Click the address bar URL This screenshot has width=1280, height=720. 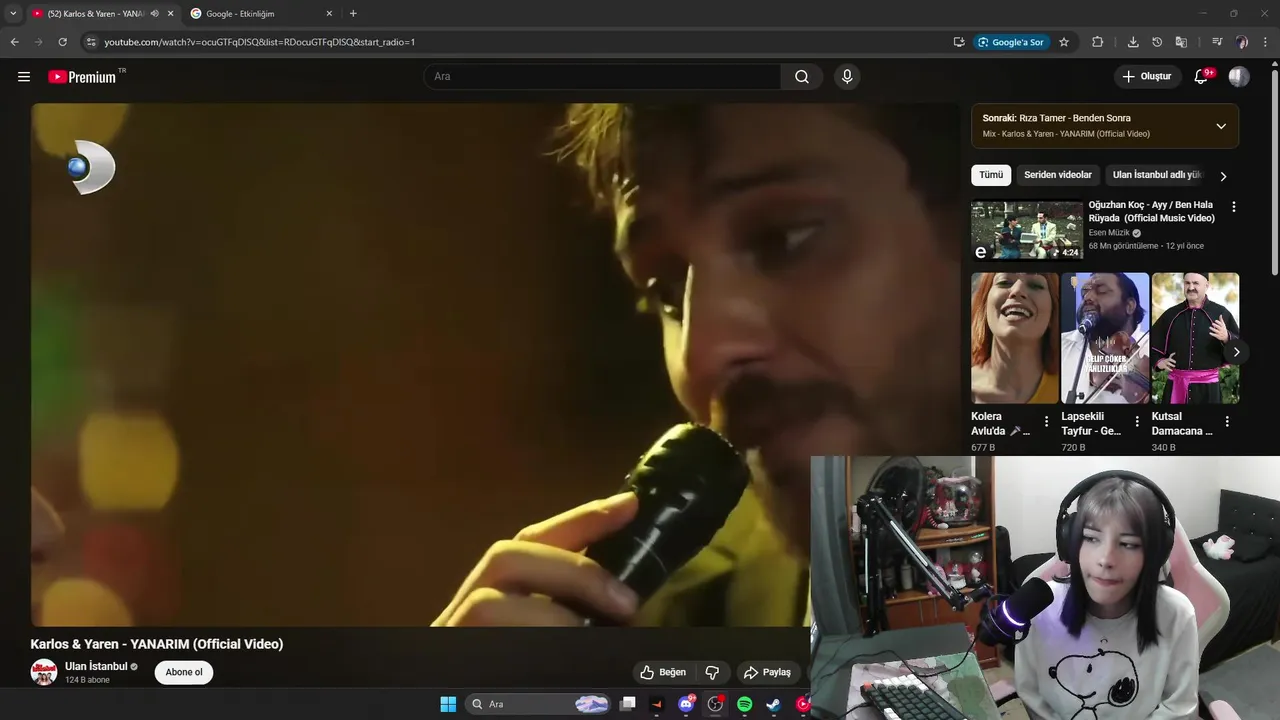(260, 42)
